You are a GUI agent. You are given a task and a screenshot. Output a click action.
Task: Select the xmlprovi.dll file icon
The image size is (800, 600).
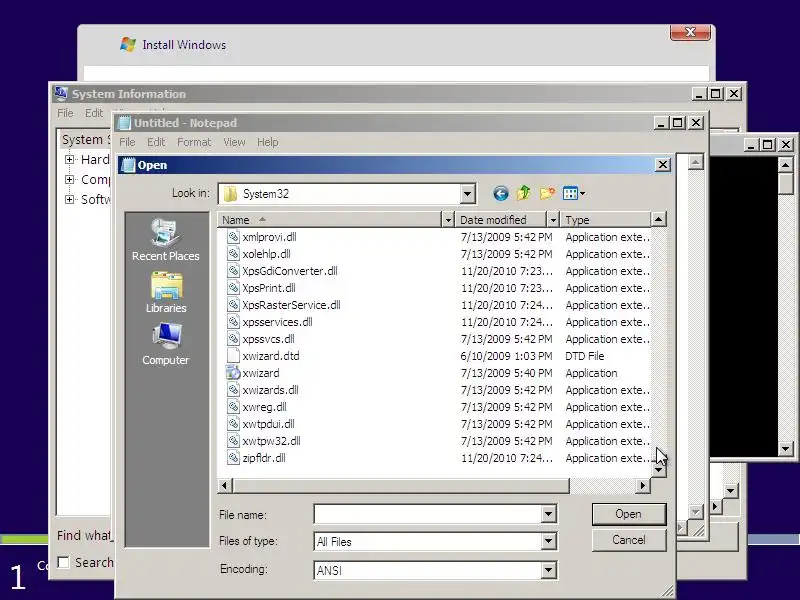233,237
